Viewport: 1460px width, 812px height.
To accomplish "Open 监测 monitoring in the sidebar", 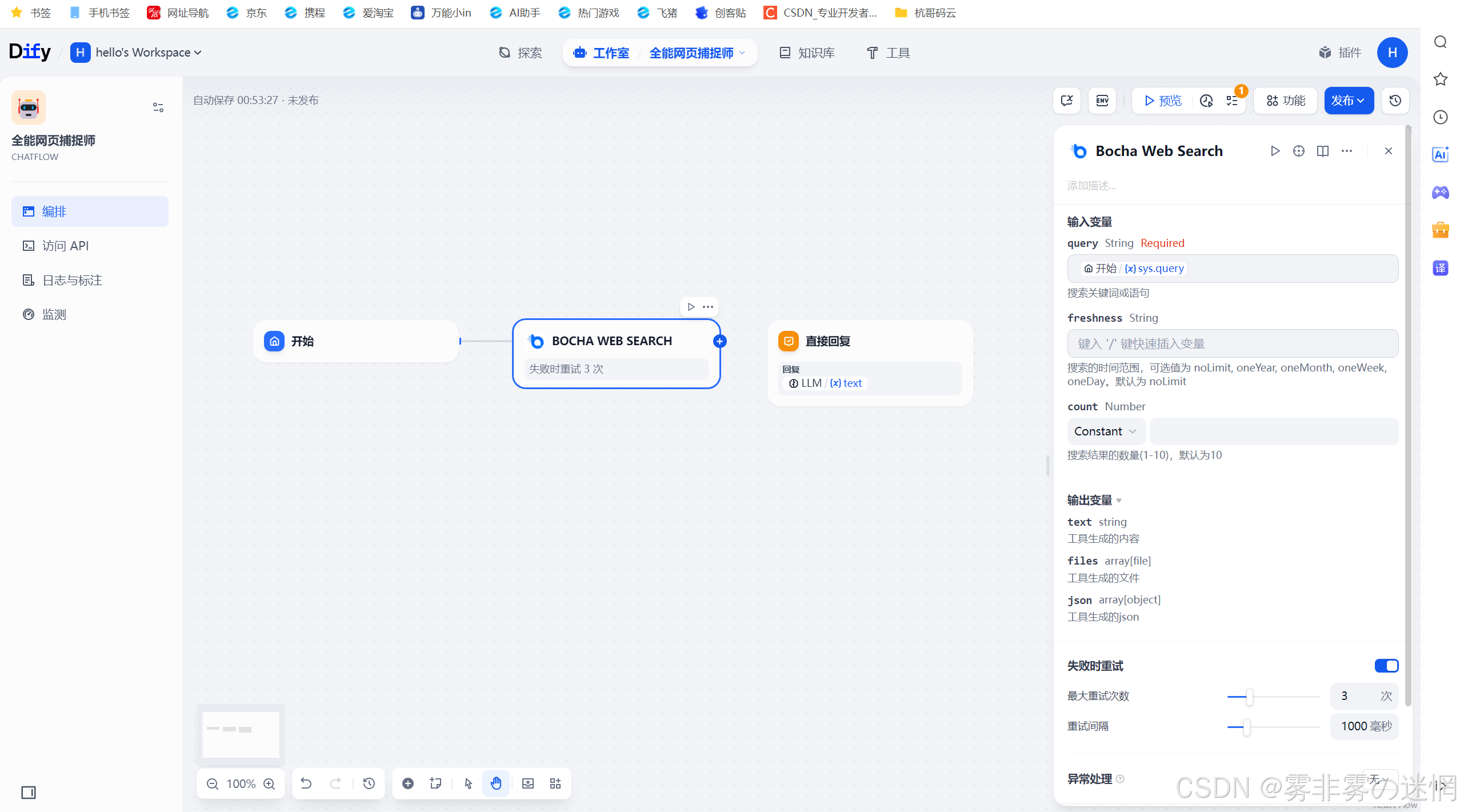I will tap(90, 314).
